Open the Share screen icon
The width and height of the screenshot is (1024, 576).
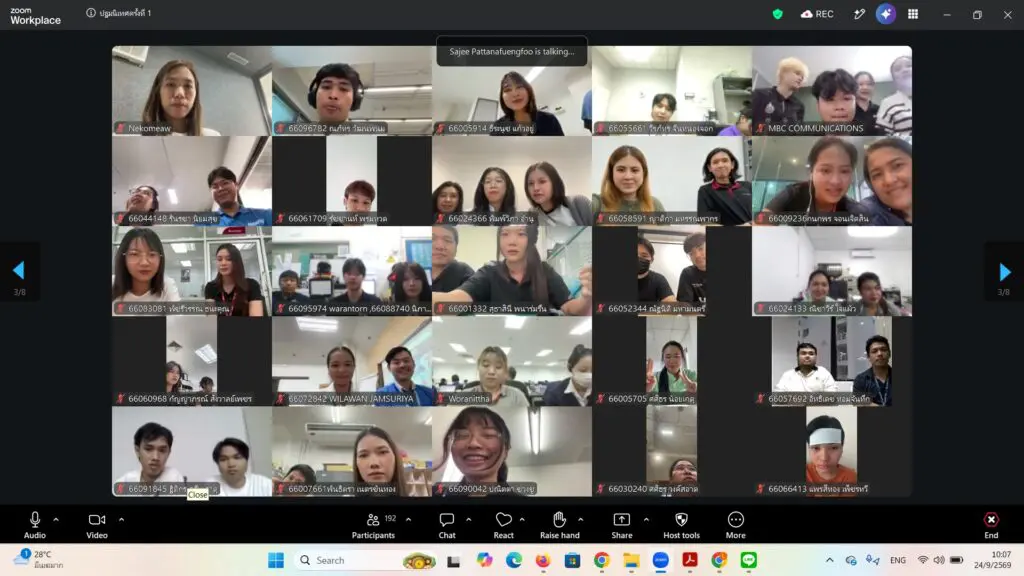coord(622,526)
